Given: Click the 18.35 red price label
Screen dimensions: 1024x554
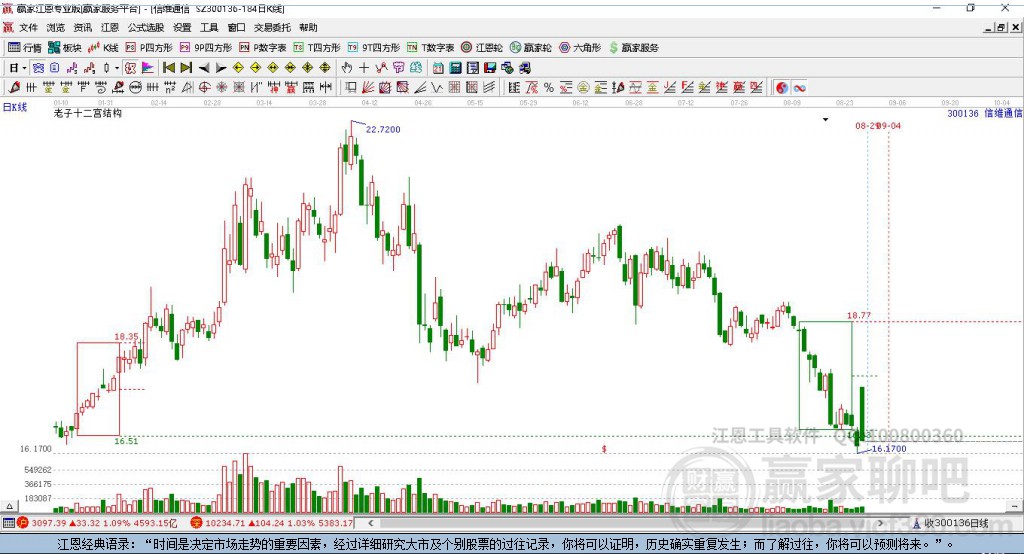Looking at the screenshot, I should tap(126, 336).
